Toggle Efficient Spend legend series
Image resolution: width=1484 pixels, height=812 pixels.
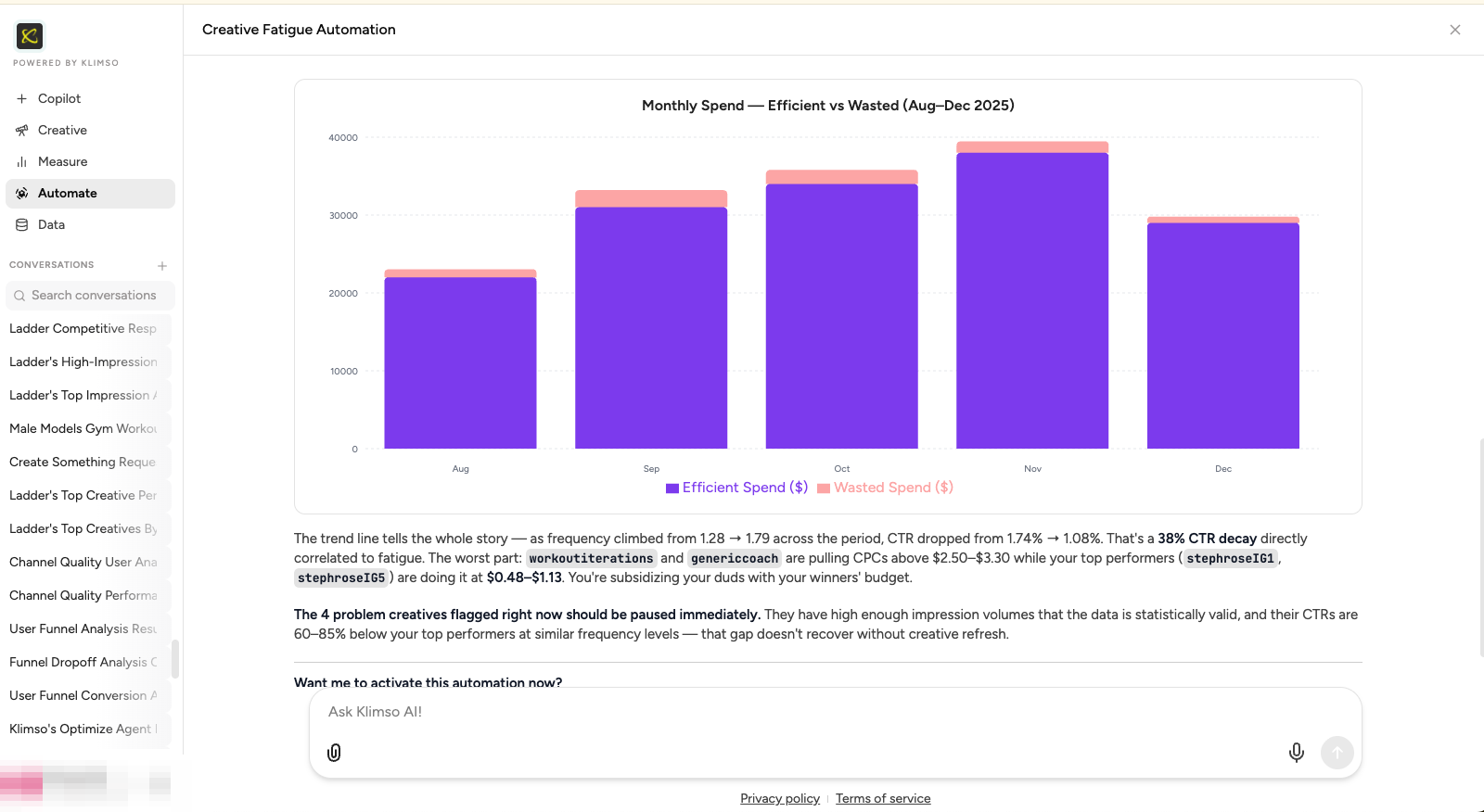(737, 488)
